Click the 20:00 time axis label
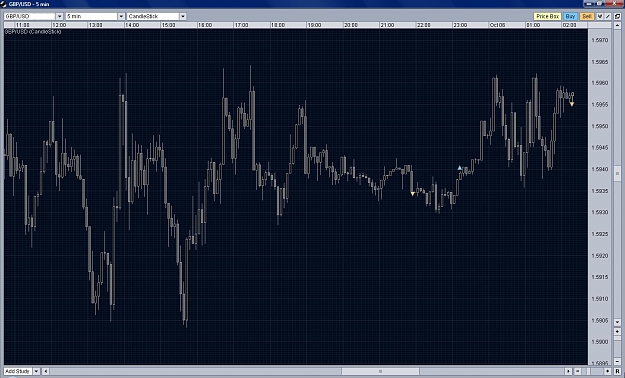This screenshot has width=625, height=378. click(x=351, y=25)
